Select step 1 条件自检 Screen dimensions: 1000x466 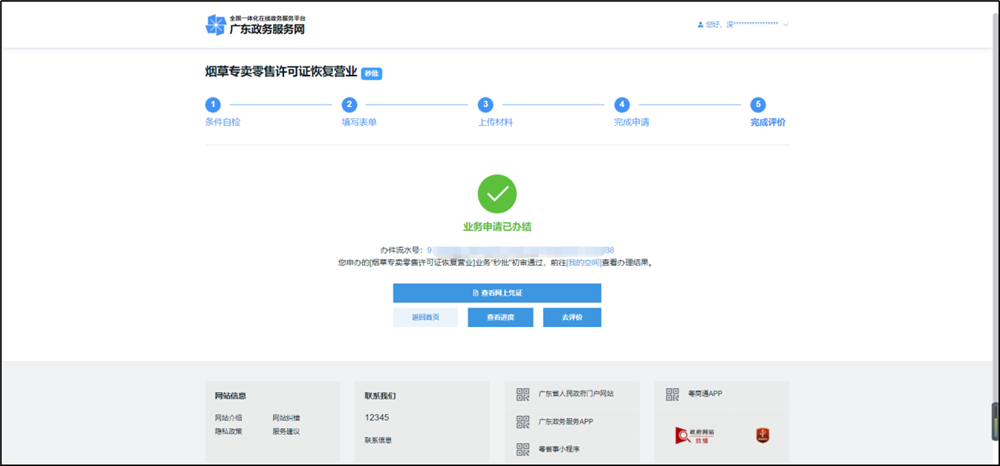pyautogui.click(x=223, y=113)
